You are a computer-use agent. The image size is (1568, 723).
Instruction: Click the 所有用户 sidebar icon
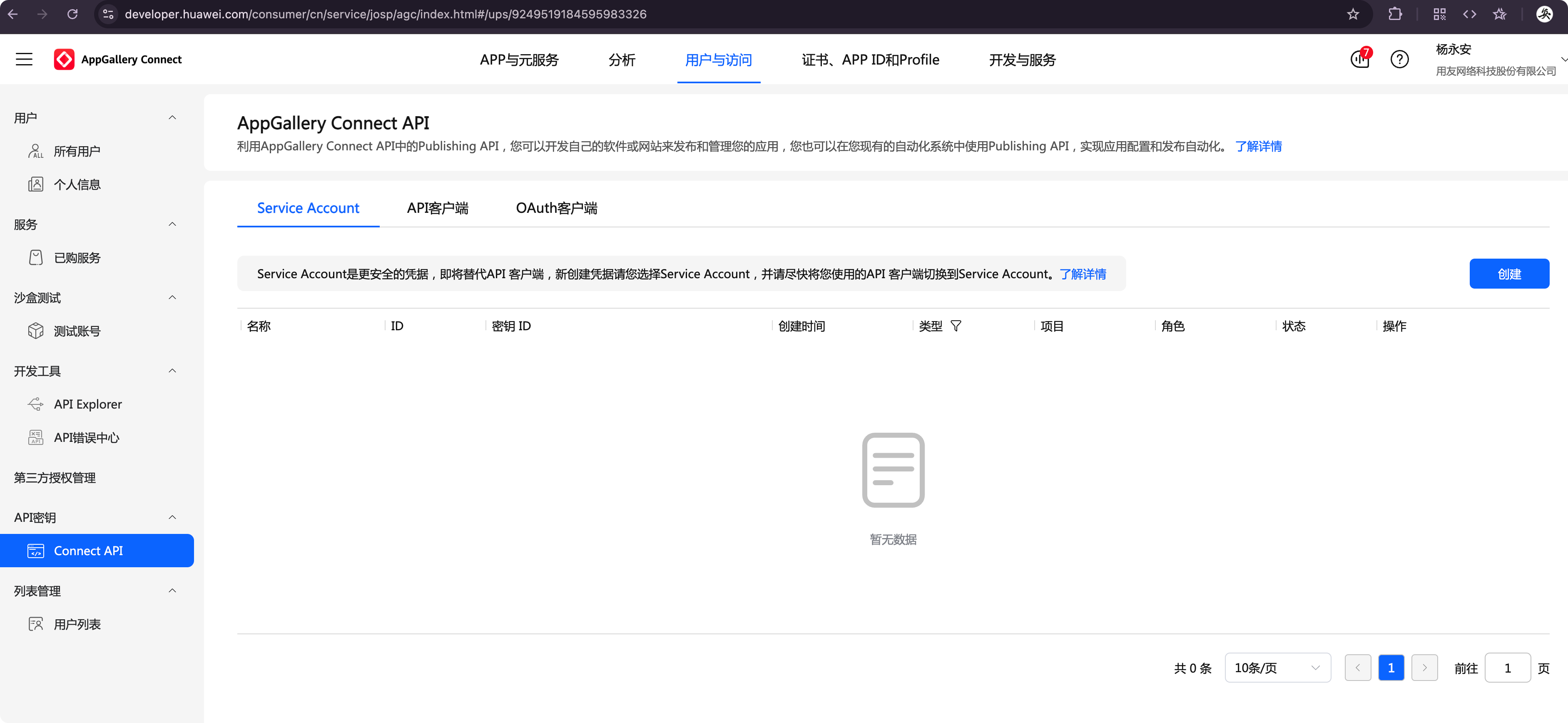tap(35, 151)
